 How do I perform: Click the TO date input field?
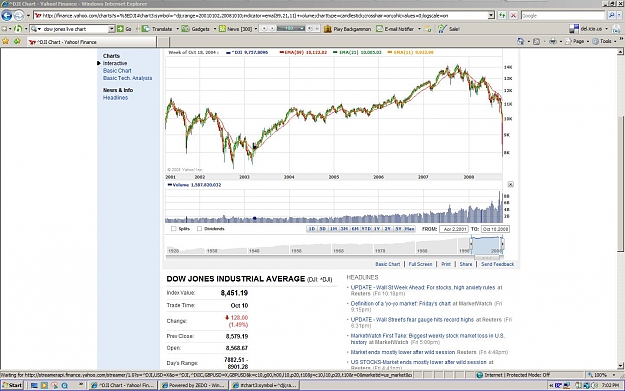pos(495,229)
